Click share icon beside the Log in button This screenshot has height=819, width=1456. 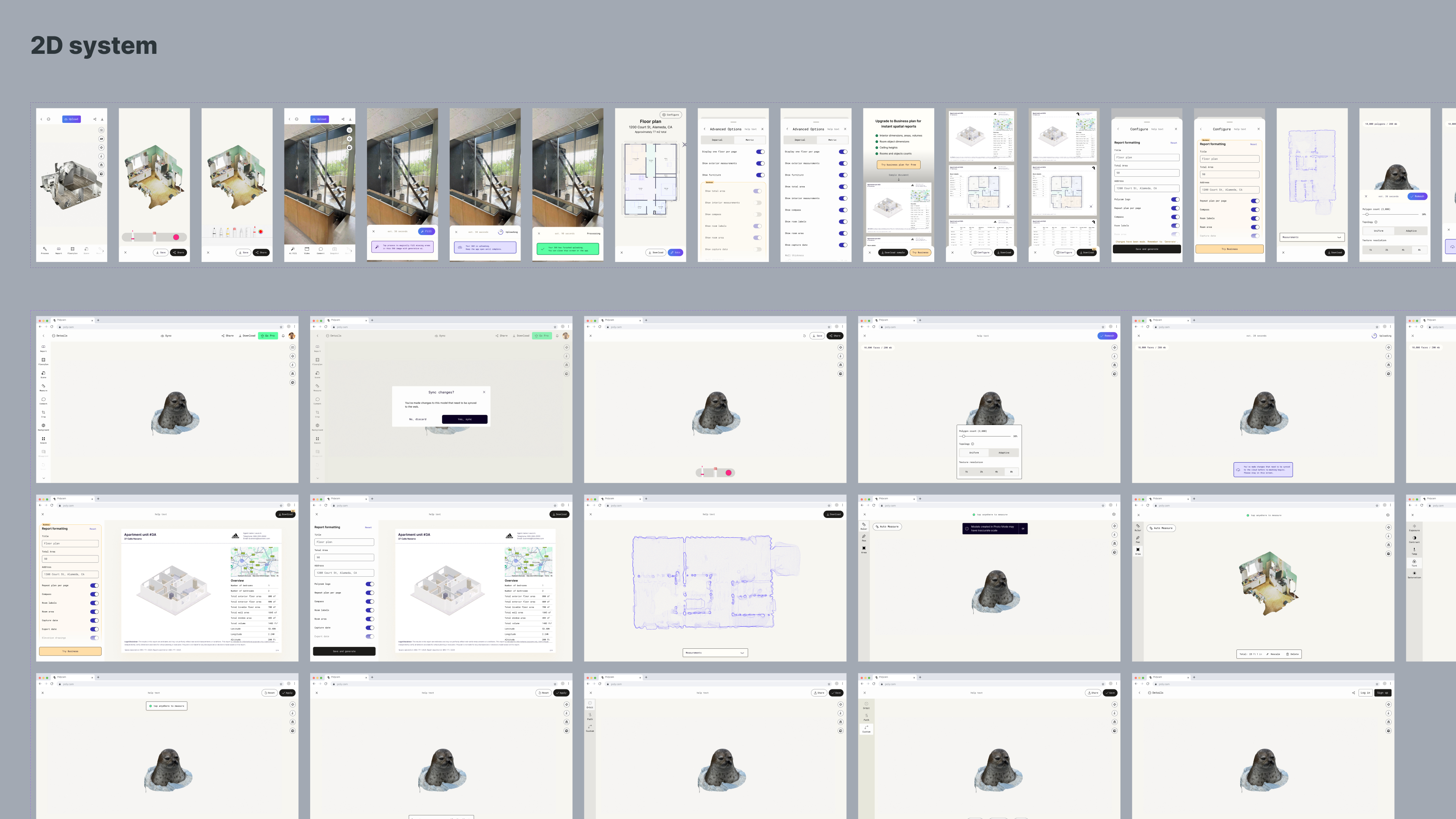pos(1353,692)
